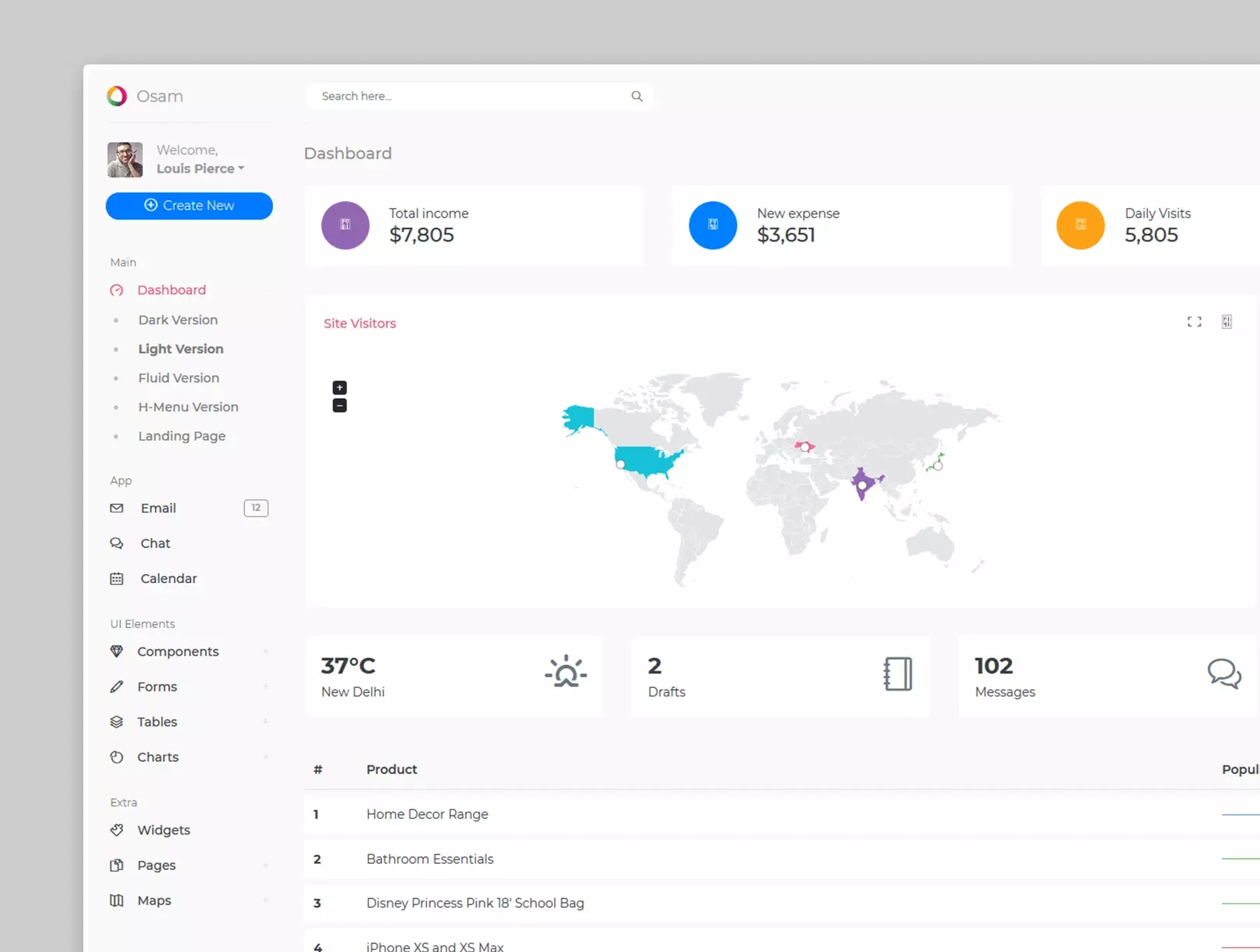Open Calendar in the sidebar
Screen dimensions: 1260x952
(169, 579)
